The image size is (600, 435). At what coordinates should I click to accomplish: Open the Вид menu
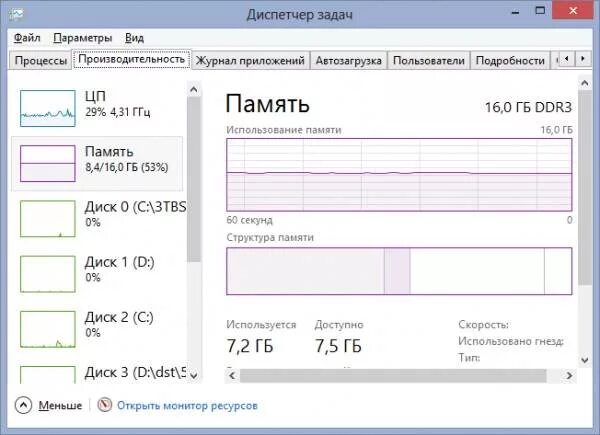pos(134,38)
